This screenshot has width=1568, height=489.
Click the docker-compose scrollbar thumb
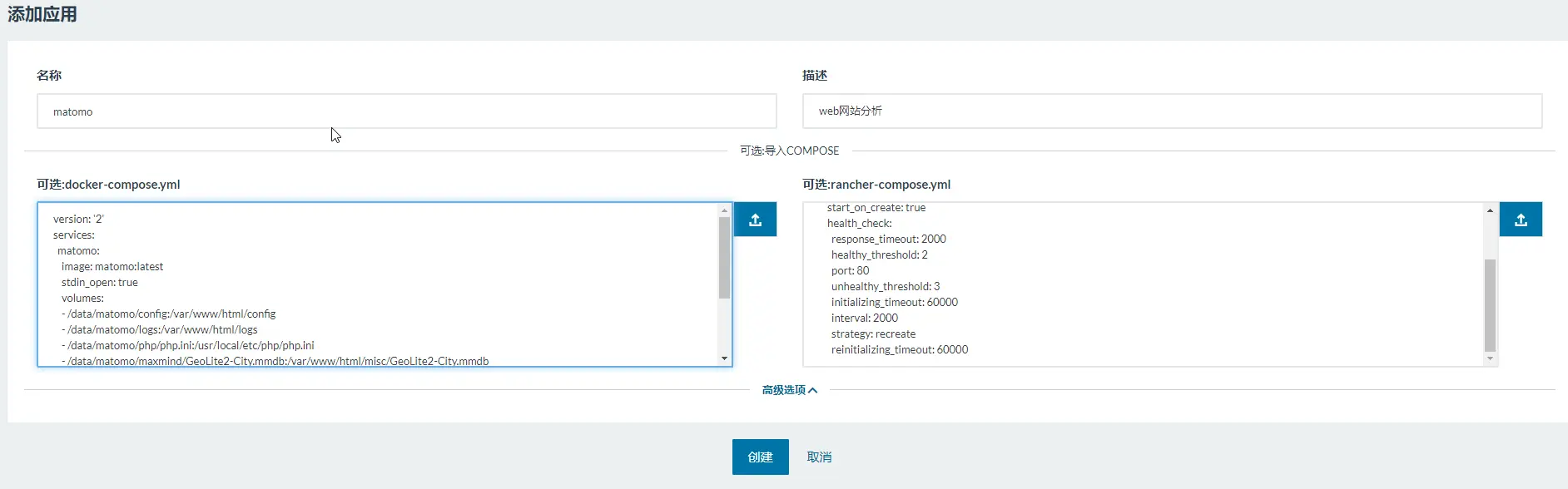tap(724, 258)
